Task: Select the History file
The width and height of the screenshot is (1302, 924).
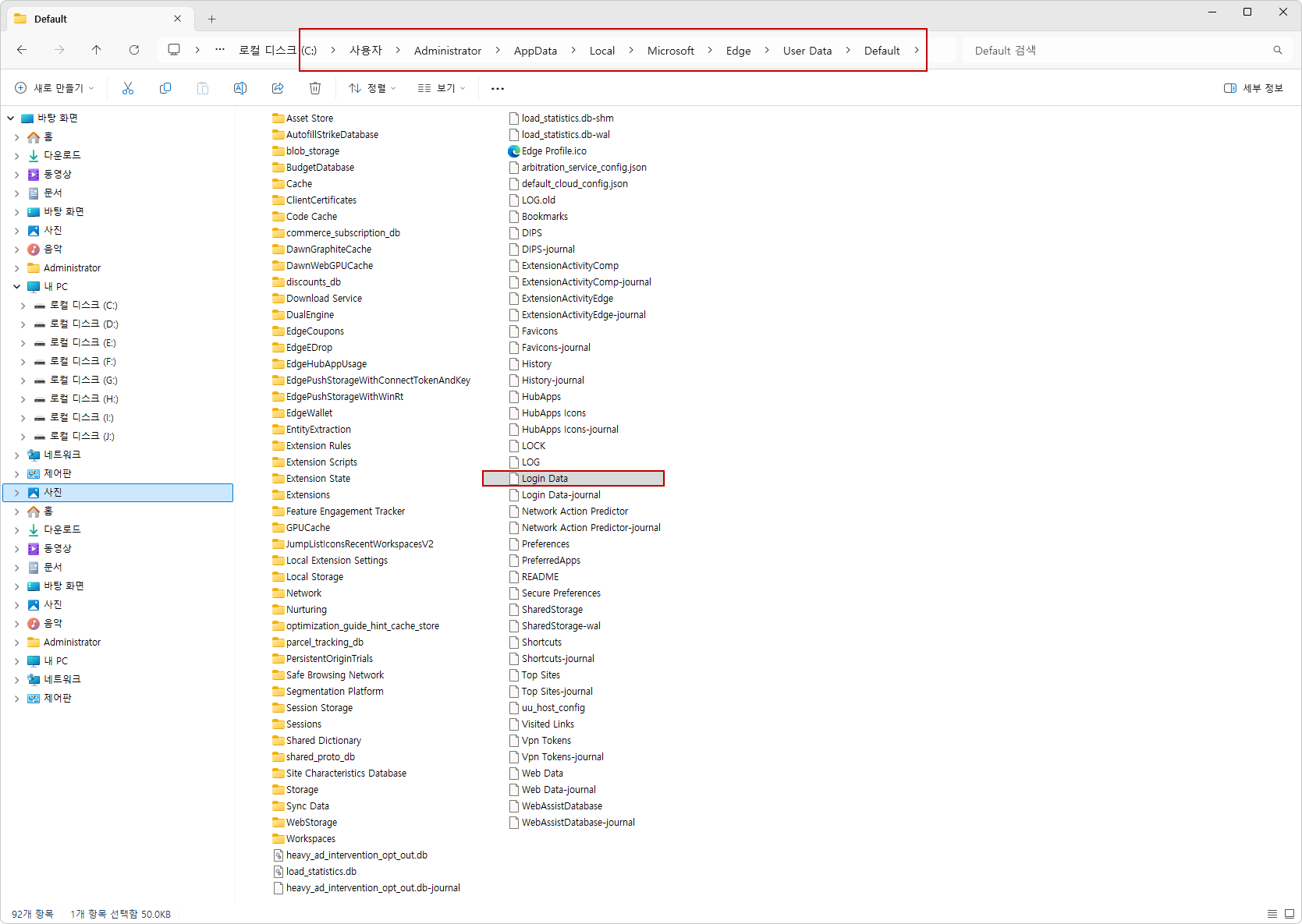Action: coord(530,364)
